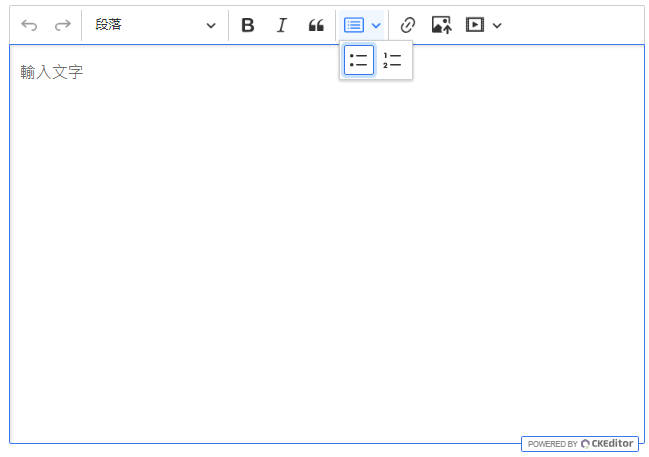Select bulleted list option
Image resolution: width=649 pixels, height=457 pixels.
(359, 60)
